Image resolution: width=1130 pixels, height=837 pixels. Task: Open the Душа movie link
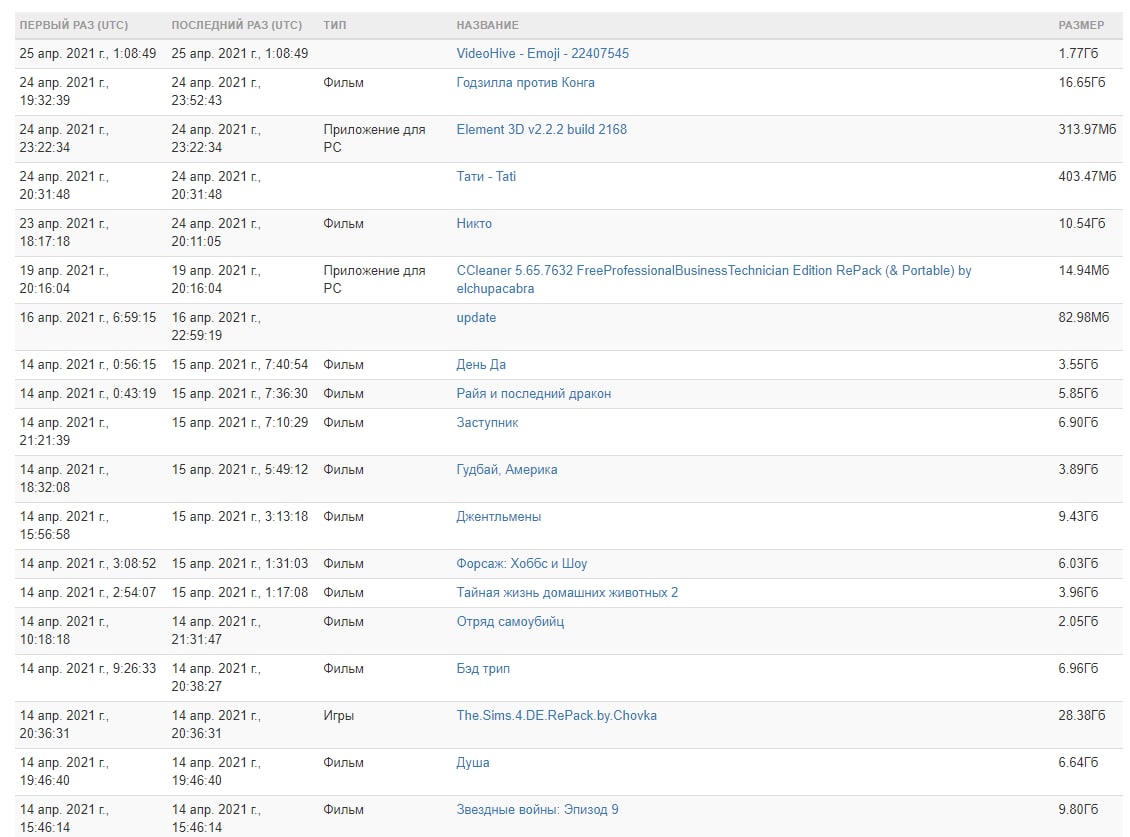(x=473, y=763)
